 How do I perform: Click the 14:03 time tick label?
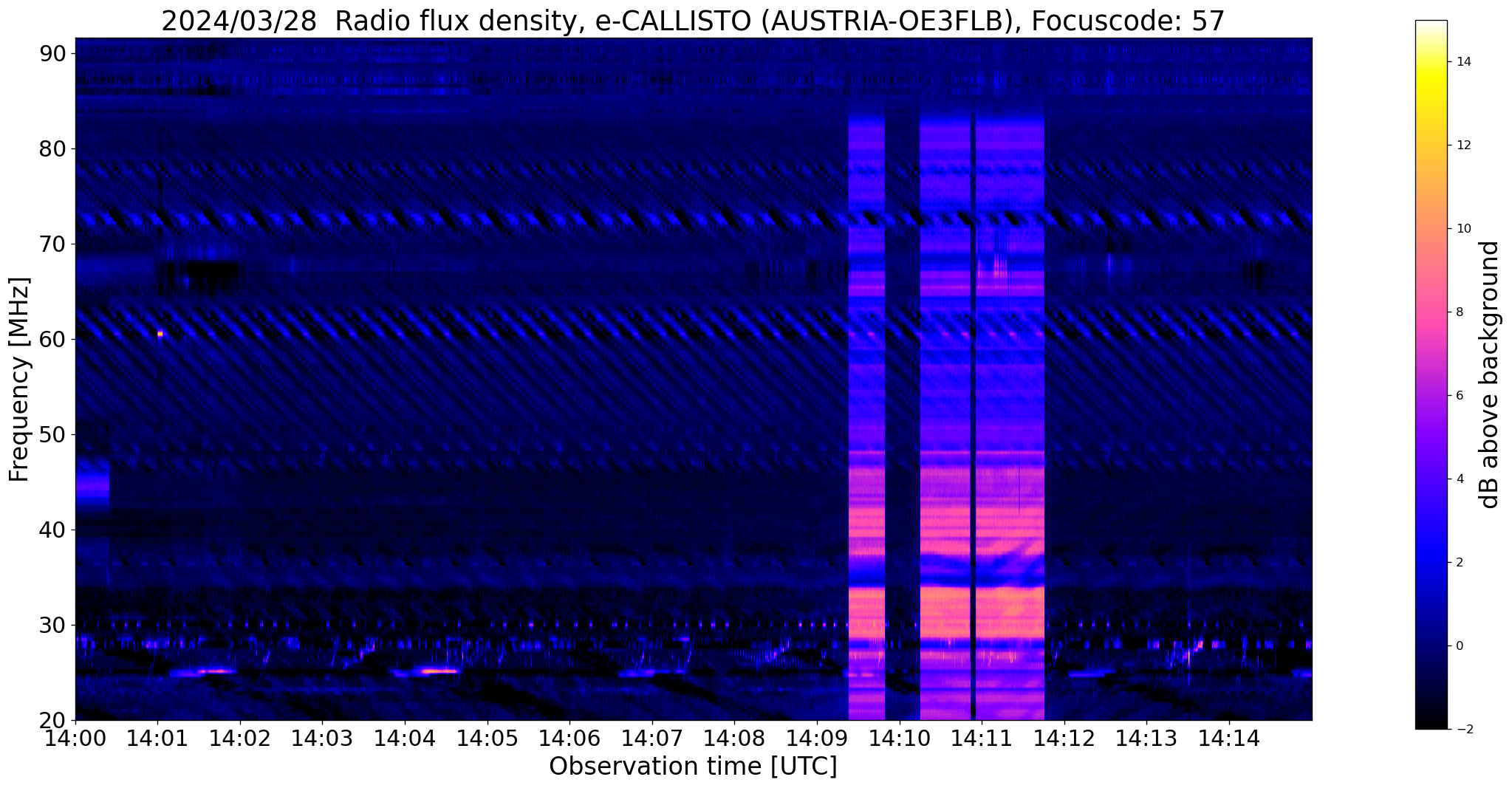(322, 739)
